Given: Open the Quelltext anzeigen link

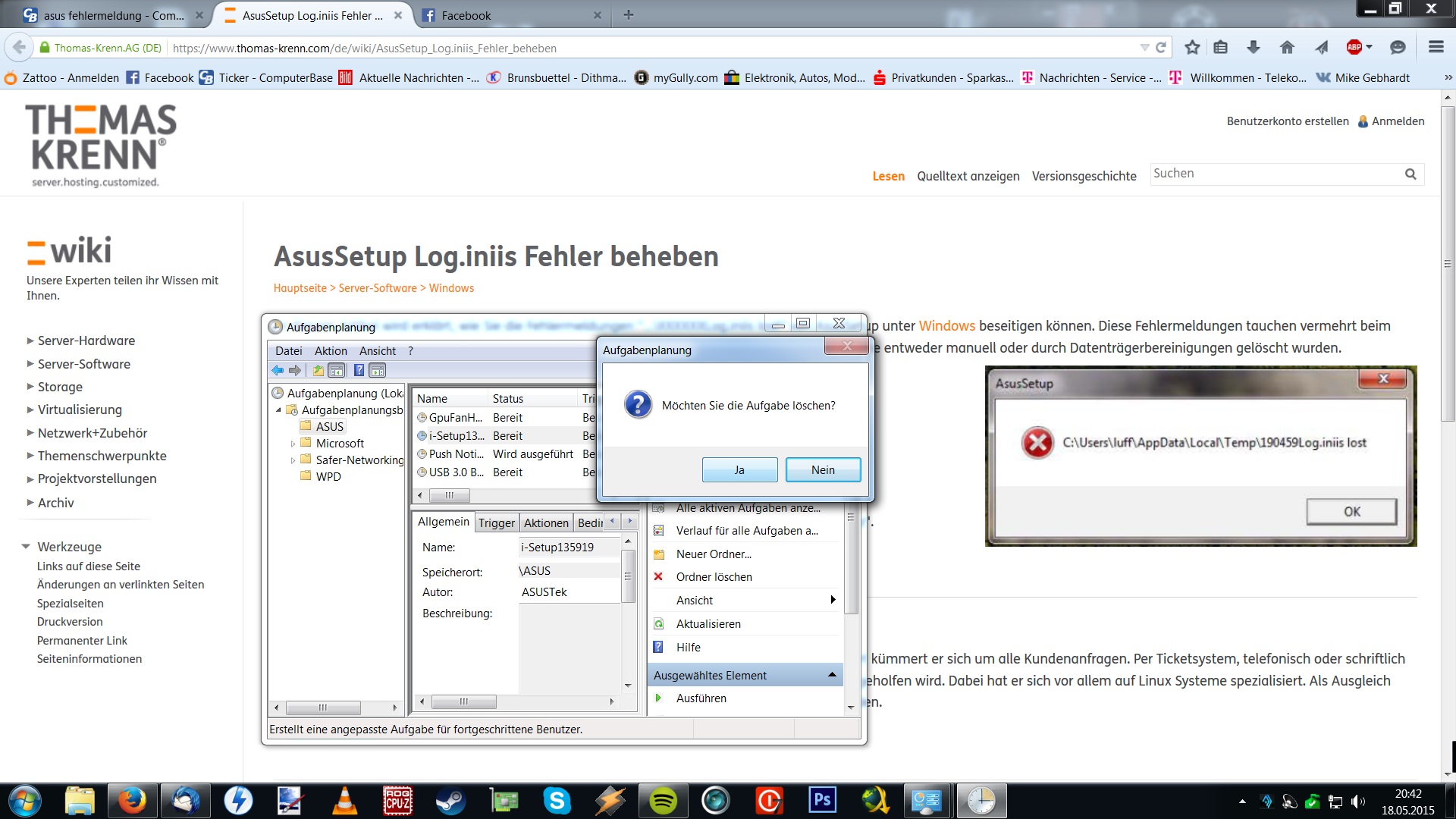Looking at the screenshot, I should point(968,176).
